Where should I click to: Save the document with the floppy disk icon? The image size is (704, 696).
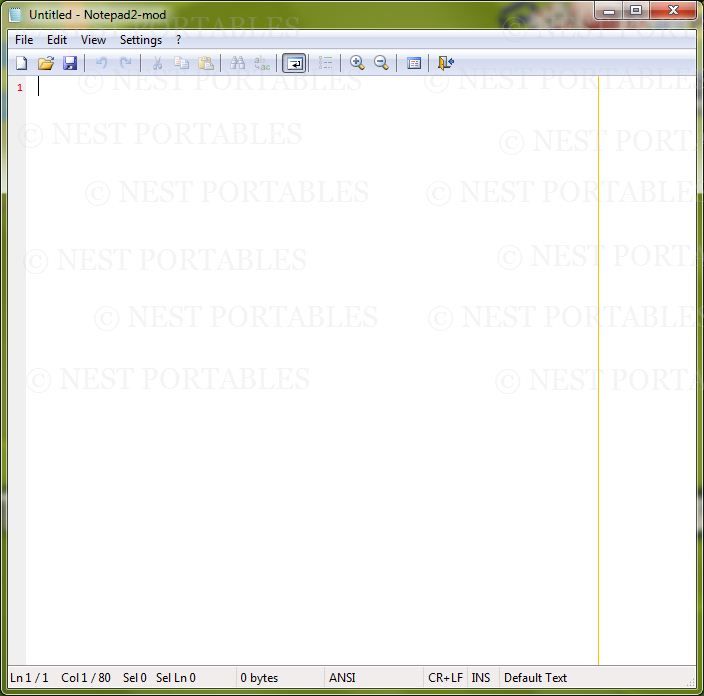tap(70, 63)
